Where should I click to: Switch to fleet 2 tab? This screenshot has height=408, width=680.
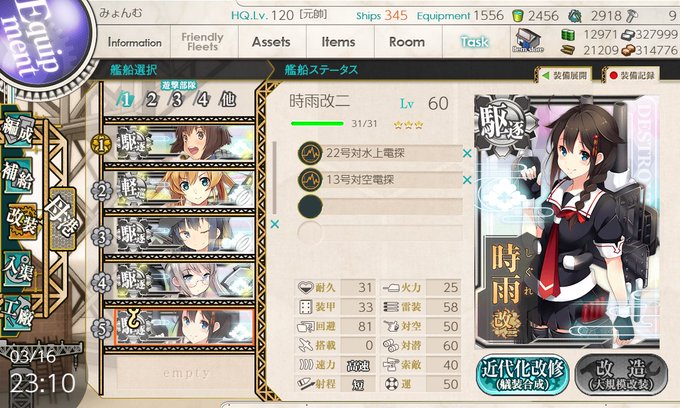tap(151, 100)
